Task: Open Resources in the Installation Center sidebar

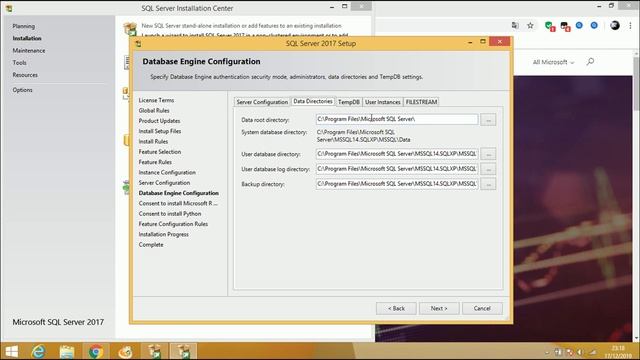Action: pos(25,75)
